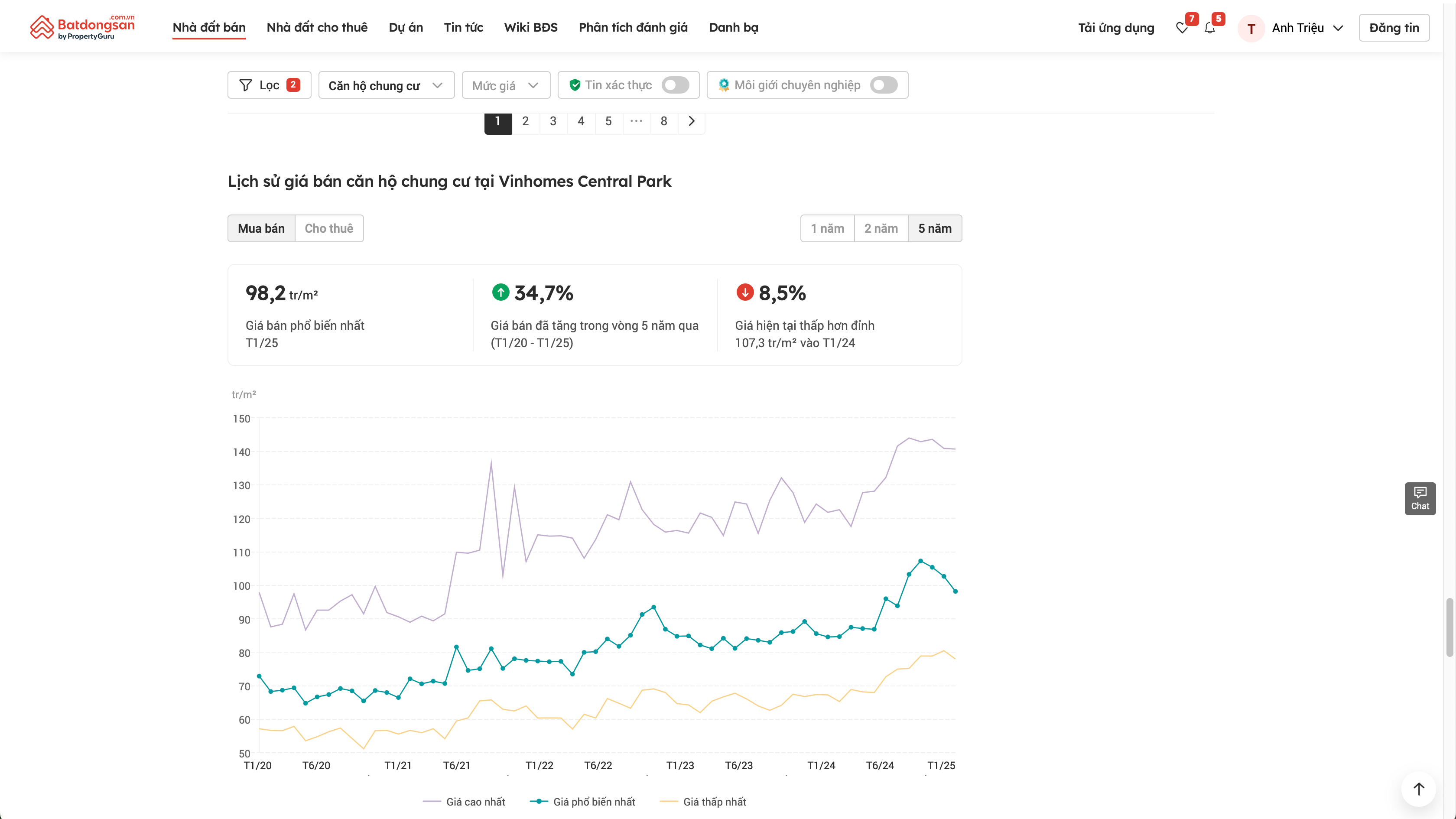Click green shield verified icon
1456x819 pixels.
tap(575, 85)
